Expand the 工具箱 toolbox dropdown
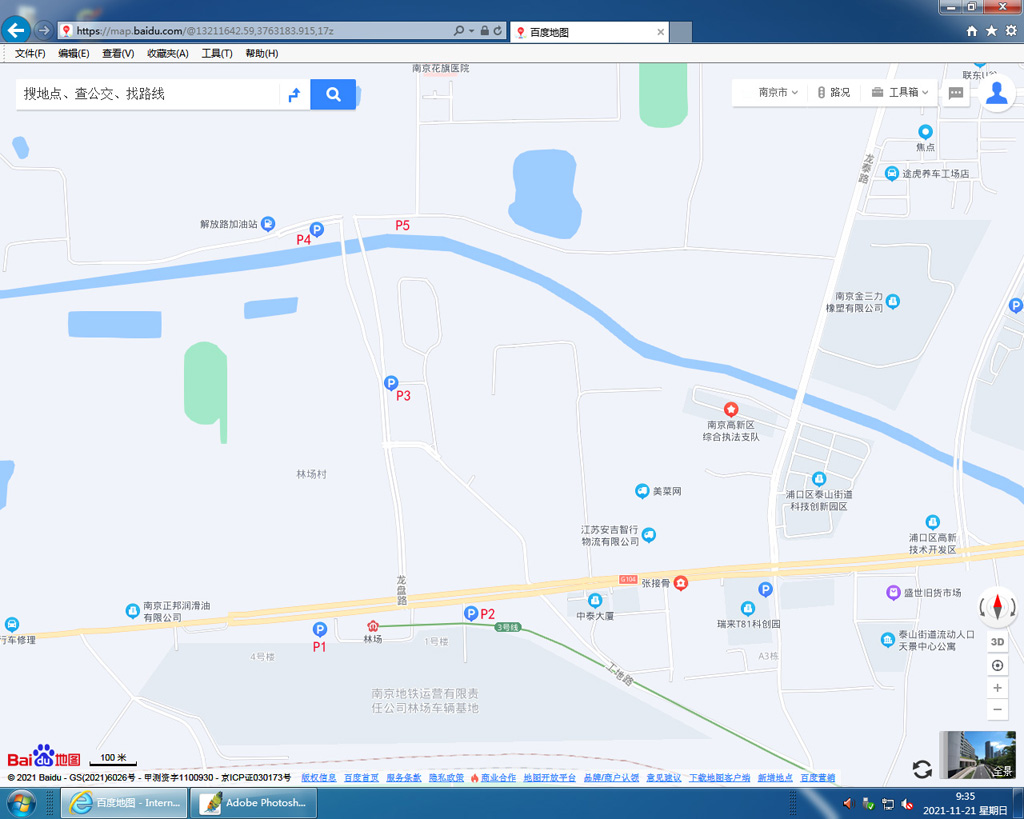 click(x=900, y=92)
